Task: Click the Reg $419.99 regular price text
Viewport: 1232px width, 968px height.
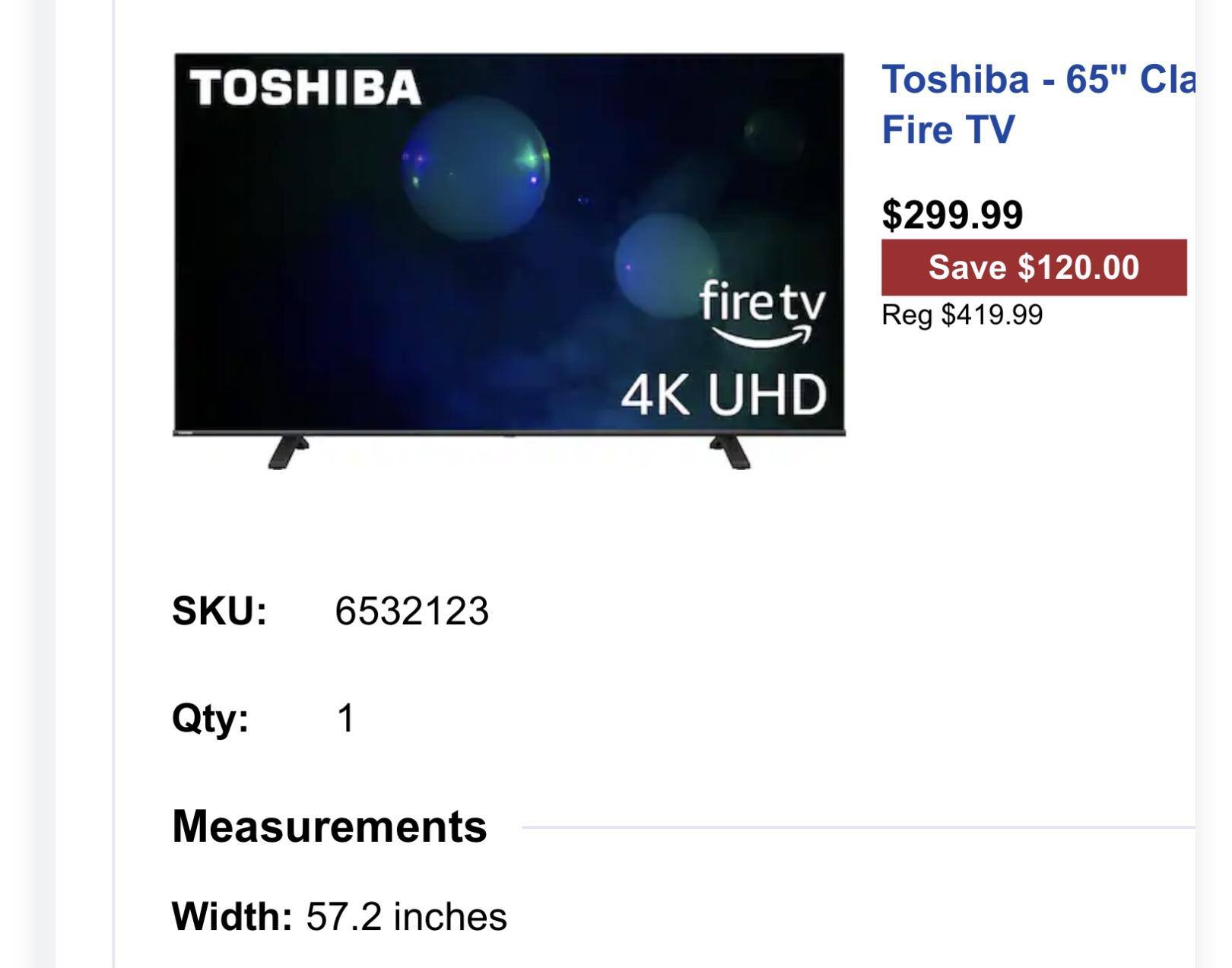Action: pos(962,315)
